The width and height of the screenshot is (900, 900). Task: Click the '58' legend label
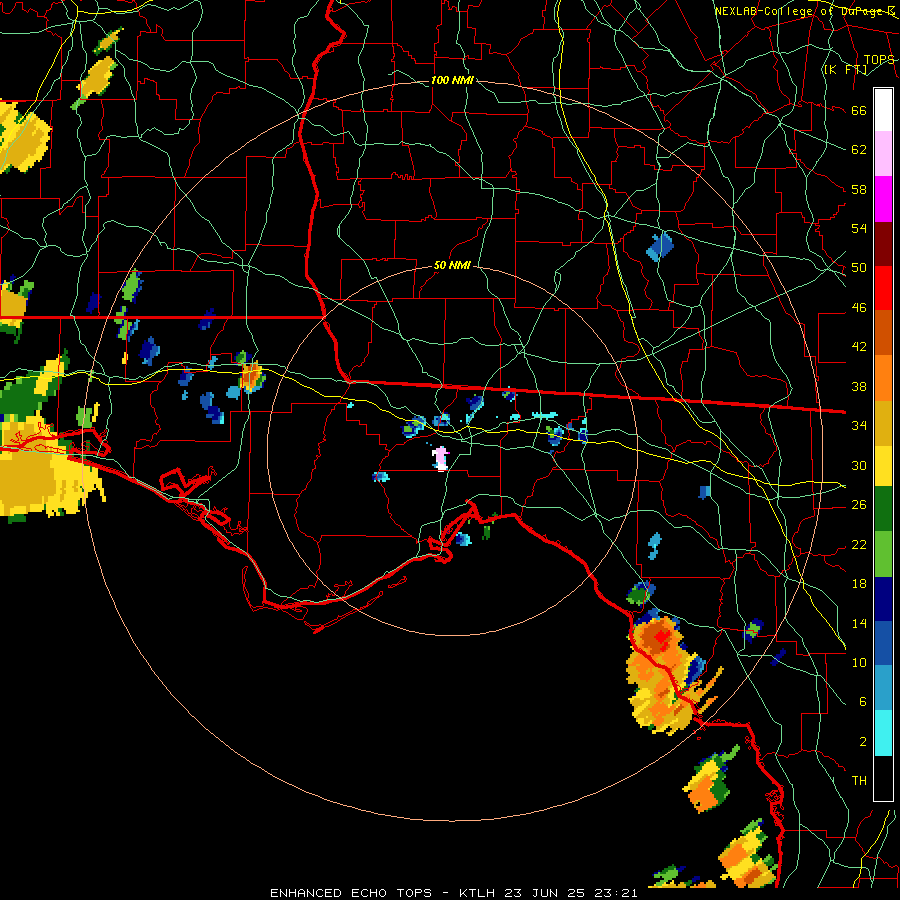pos(859,189)
